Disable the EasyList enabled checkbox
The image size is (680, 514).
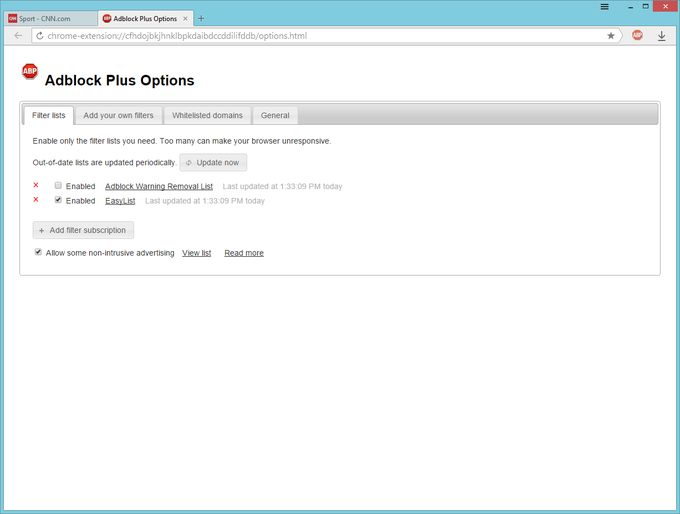tap(58, 200)
